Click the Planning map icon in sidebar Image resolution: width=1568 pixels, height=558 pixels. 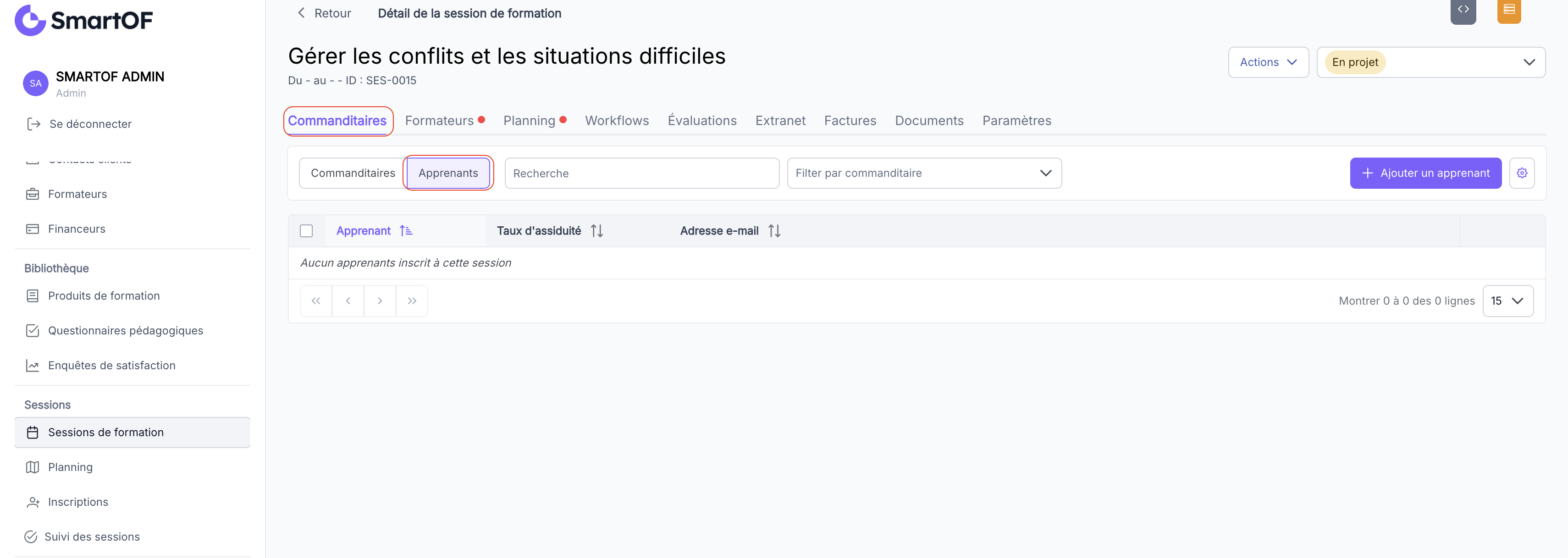[x=32, y=467]
